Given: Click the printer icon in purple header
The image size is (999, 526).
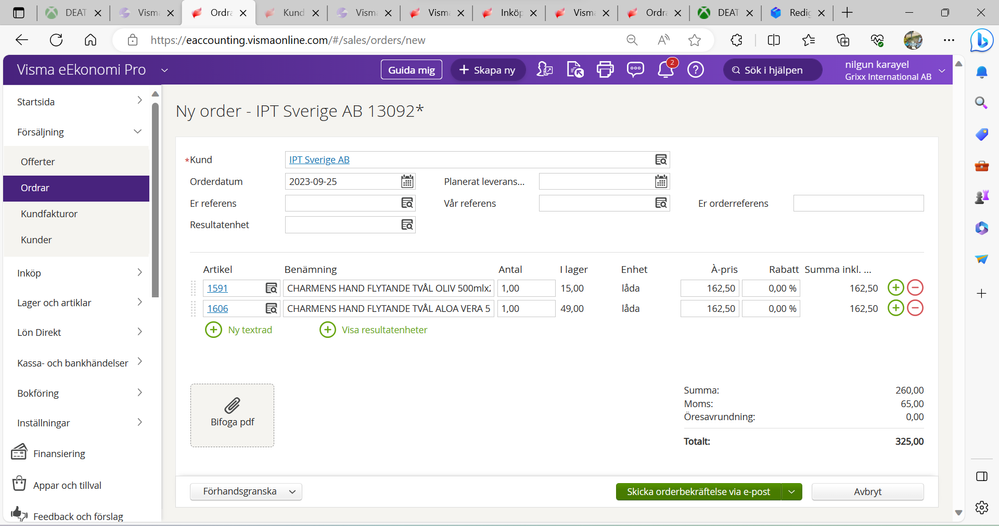Looking at the screenshot, I should click(605, 70).
